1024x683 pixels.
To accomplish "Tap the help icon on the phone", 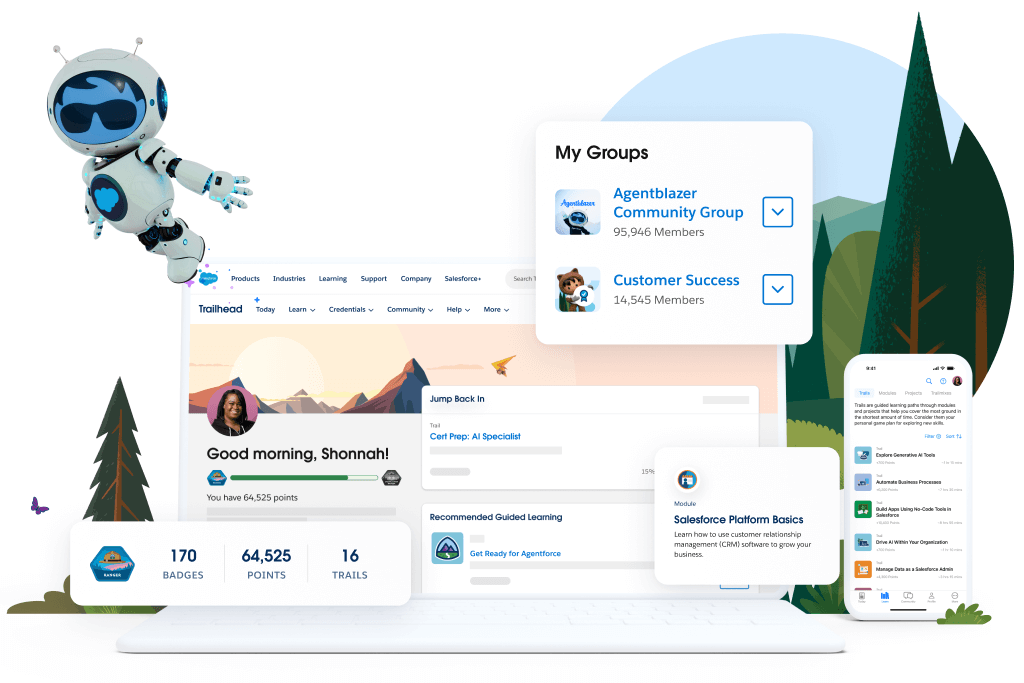I will pyautogui.click(x=943, y=381).
